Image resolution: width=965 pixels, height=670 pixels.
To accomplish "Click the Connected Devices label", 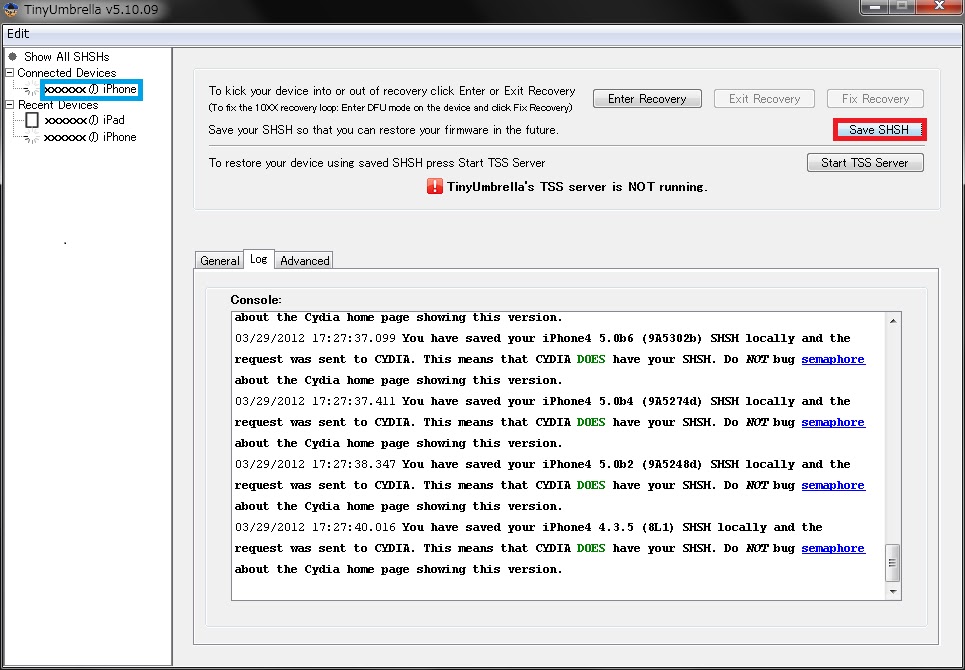I will click(x=66, y=73).
